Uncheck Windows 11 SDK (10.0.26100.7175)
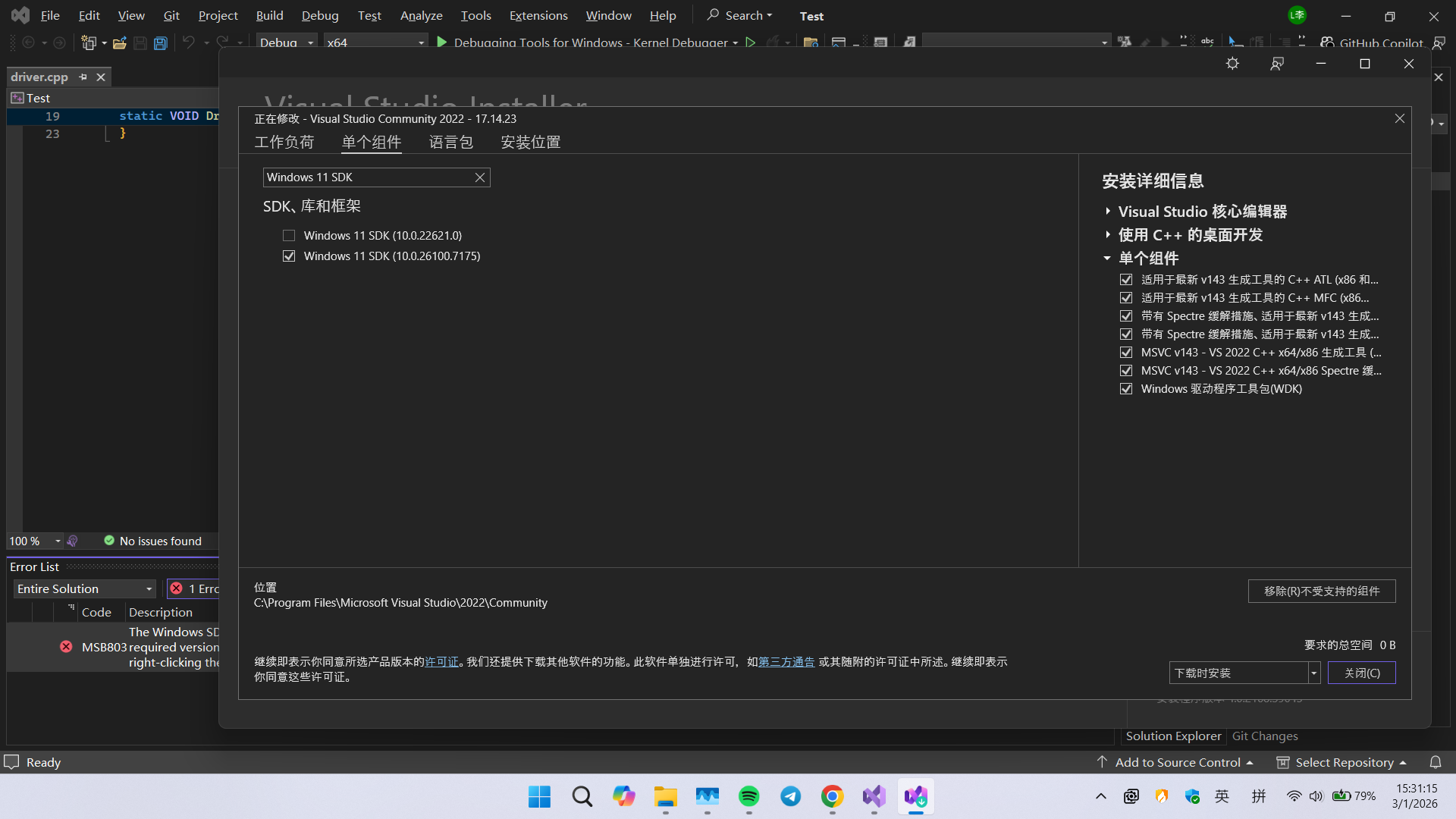1456x819 pixels. pos(289,256)
